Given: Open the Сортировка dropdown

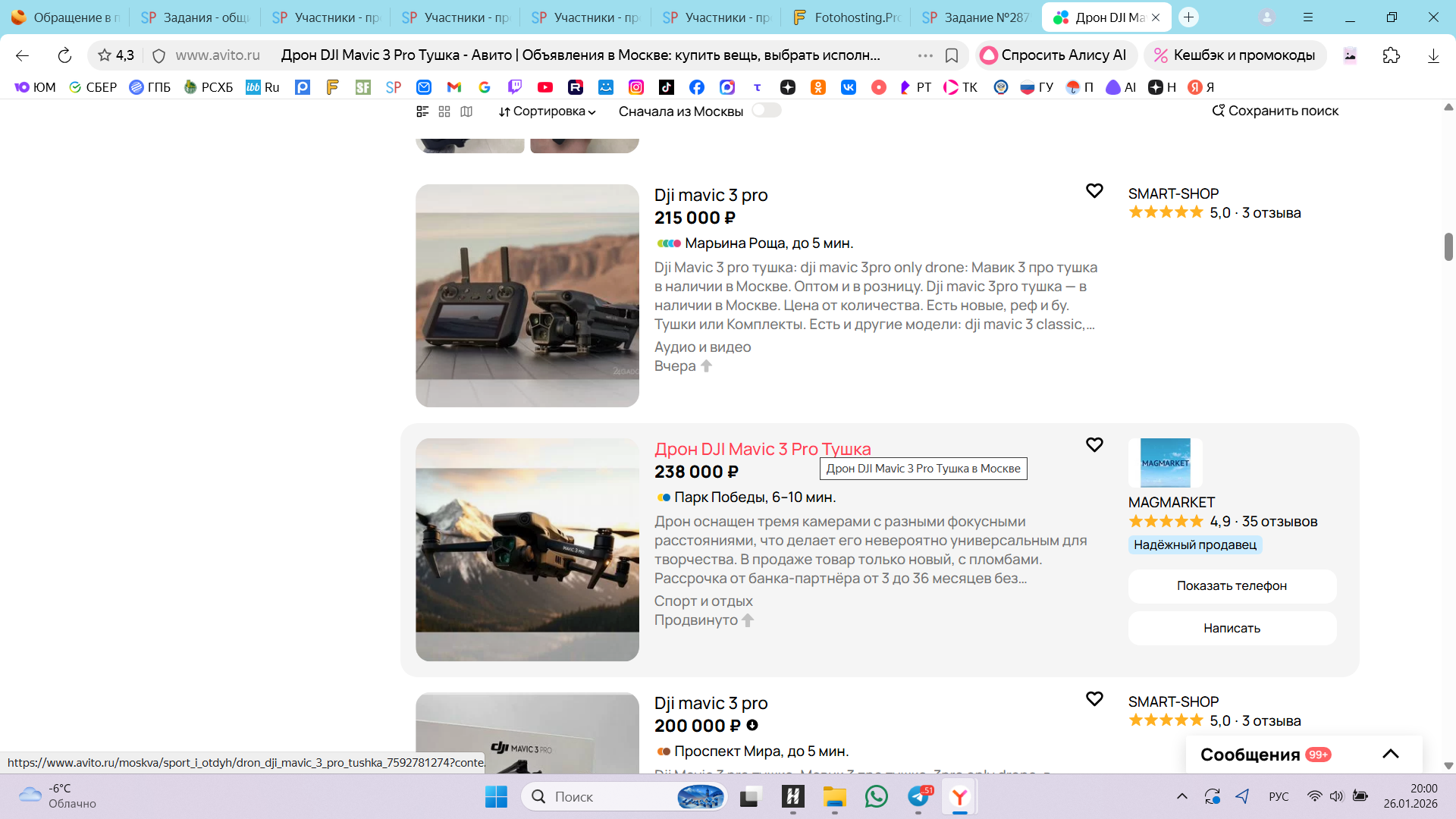Looking at the screenshot, I should pyautogui.click(x=547, y=111).
